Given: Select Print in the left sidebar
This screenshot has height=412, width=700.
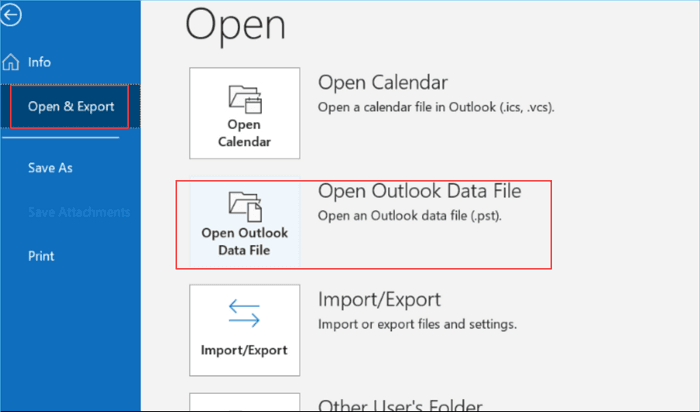Looking at the screenshot, I should pyautogui.click(x=41, y=256).
